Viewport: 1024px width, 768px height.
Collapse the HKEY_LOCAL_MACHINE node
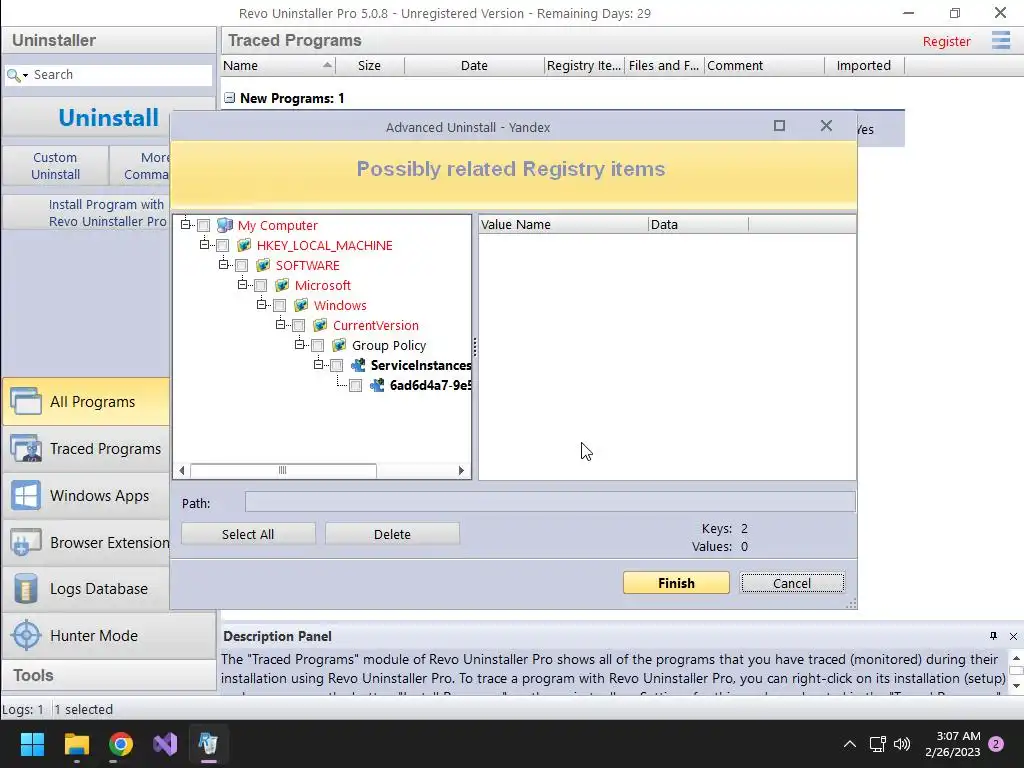click(x=204, y=244)
